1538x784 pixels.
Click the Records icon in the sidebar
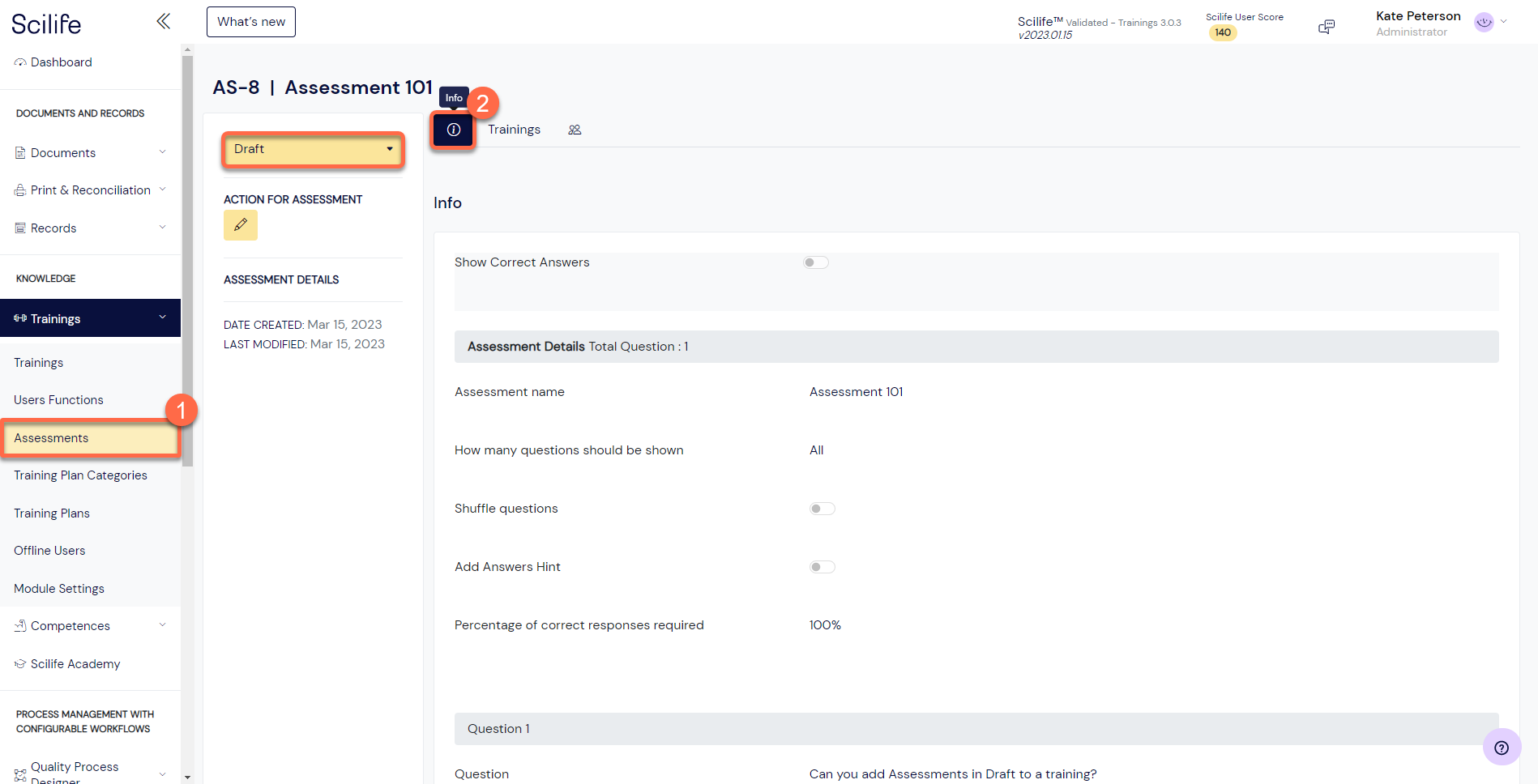[x=19, y=228]
